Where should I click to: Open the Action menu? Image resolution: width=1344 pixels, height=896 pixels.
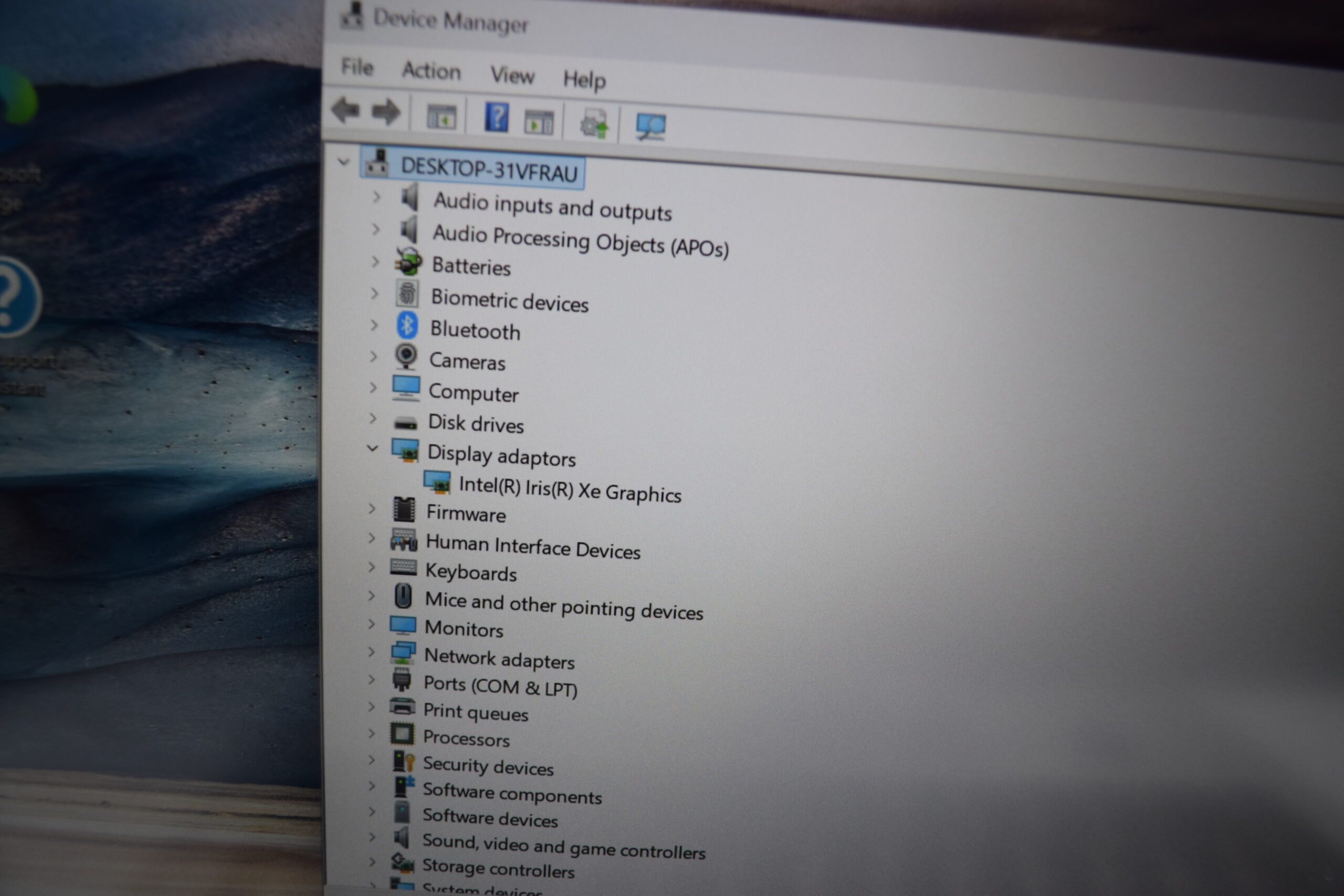(x=432, y=71)
